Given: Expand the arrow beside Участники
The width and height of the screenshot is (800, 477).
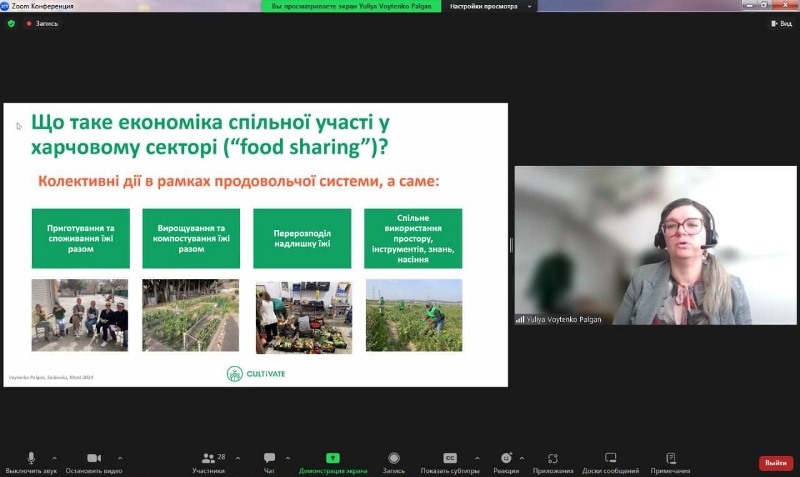Looking at the screenshot, I should (x=237, y=457).
